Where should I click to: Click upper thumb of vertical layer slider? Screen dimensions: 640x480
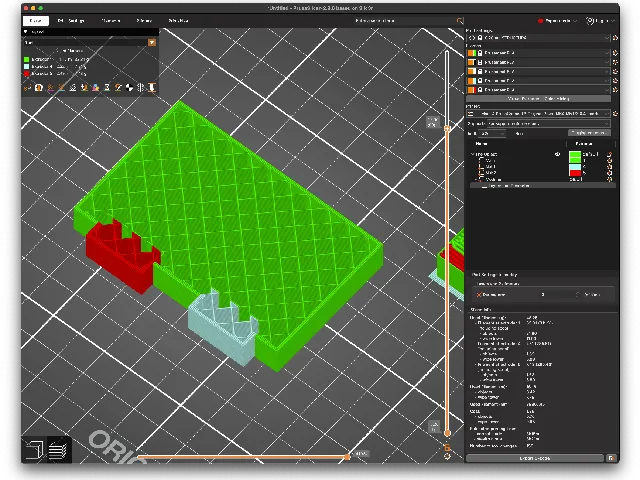pyautogui.click(x=447, y=129)
